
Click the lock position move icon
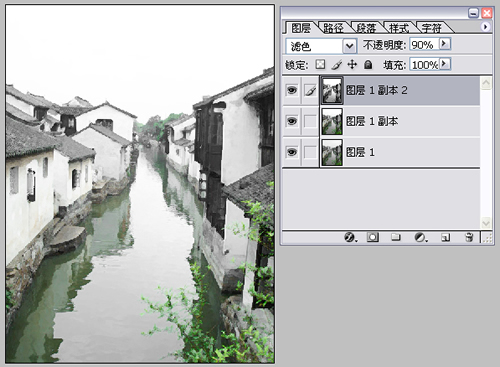coord(352,64)
